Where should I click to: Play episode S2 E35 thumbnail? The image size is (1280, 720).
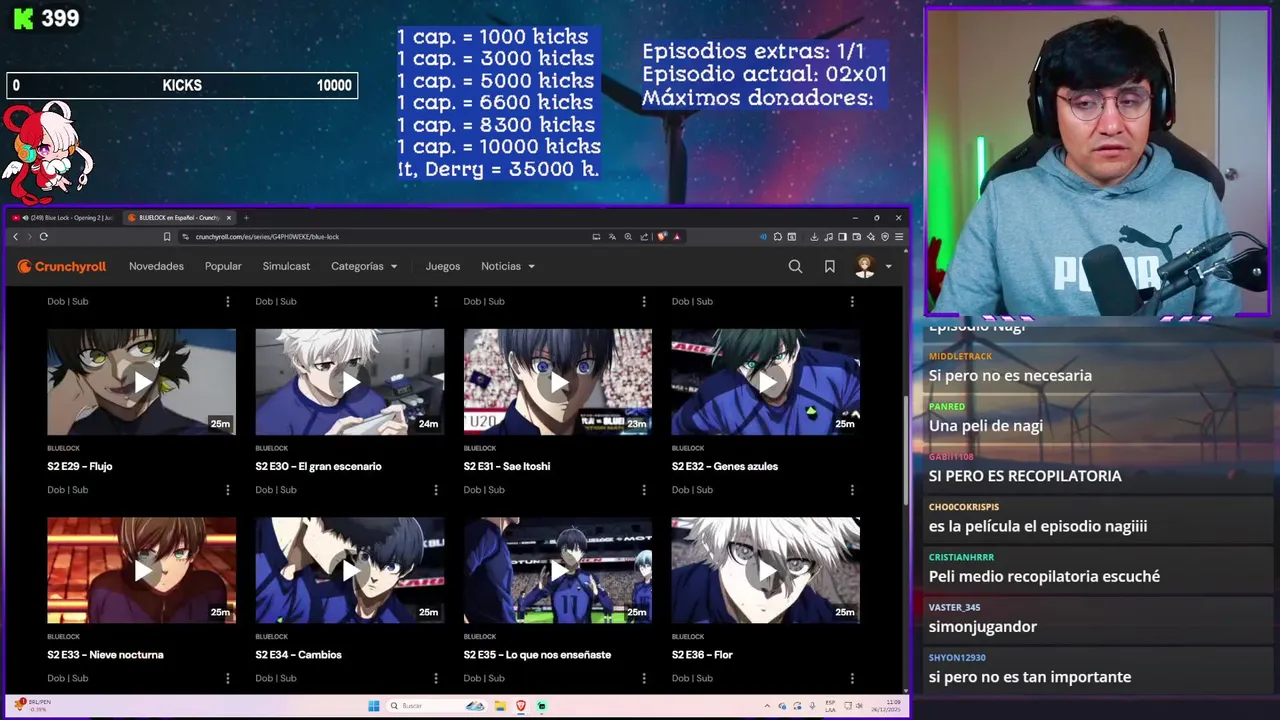click(x=558, y=570)
